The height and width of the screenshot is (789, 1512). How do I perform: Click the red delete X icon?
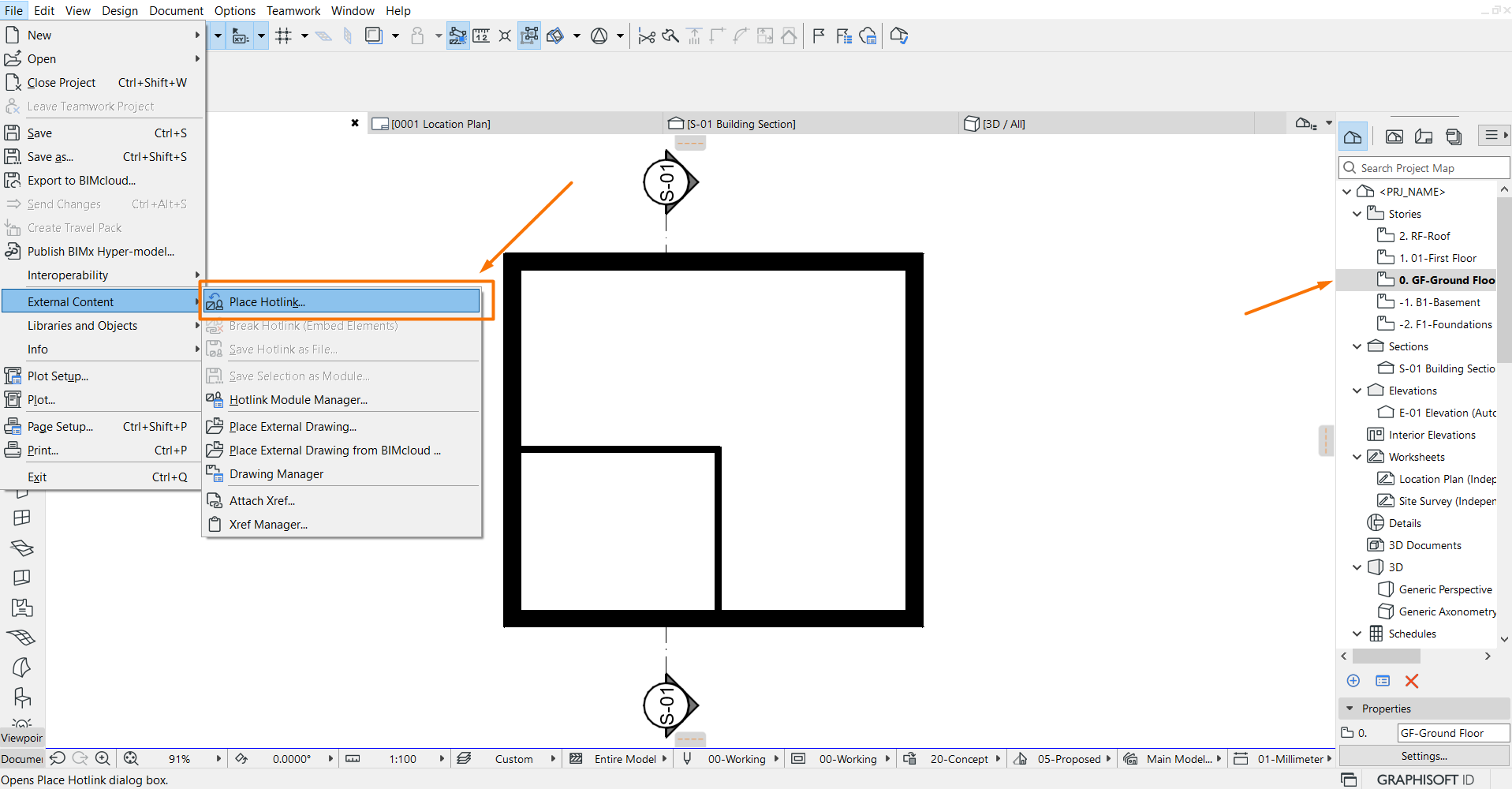[1412, 681]
